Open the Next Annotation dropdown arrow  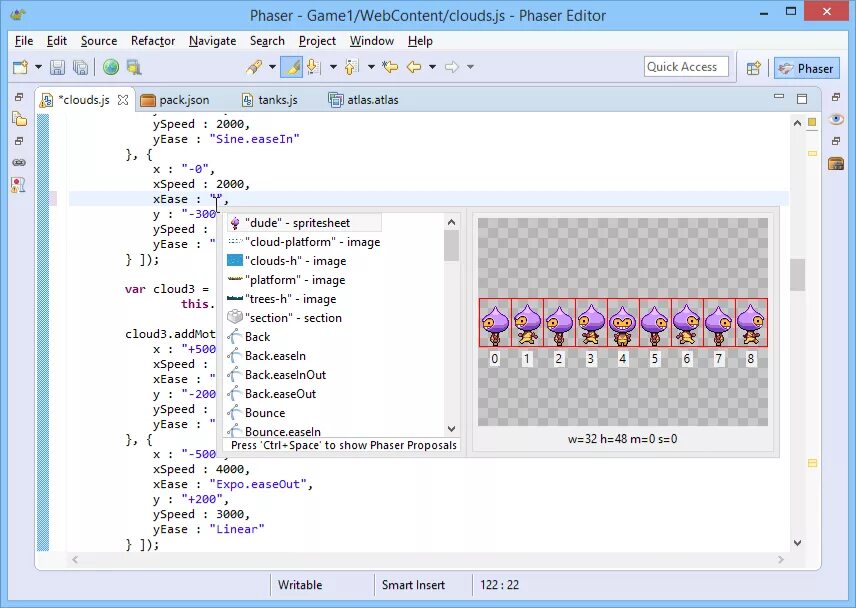tap(333, 67)
